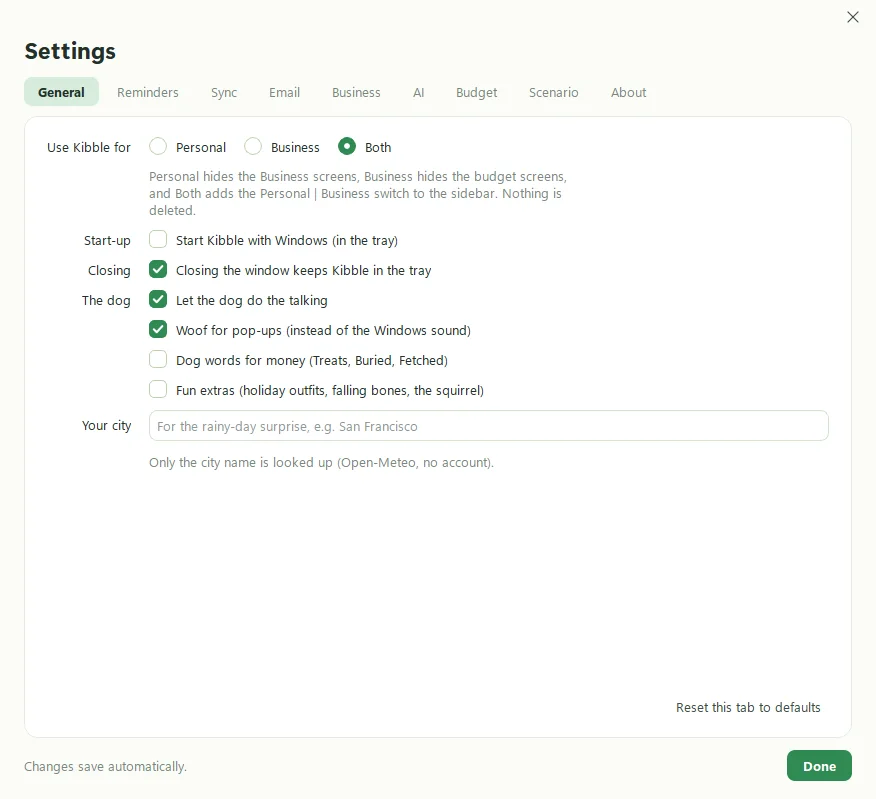The width and height of the screenshot is (876, 799).
Task: Click 'The dog' row label
Action: pos(106,301)
